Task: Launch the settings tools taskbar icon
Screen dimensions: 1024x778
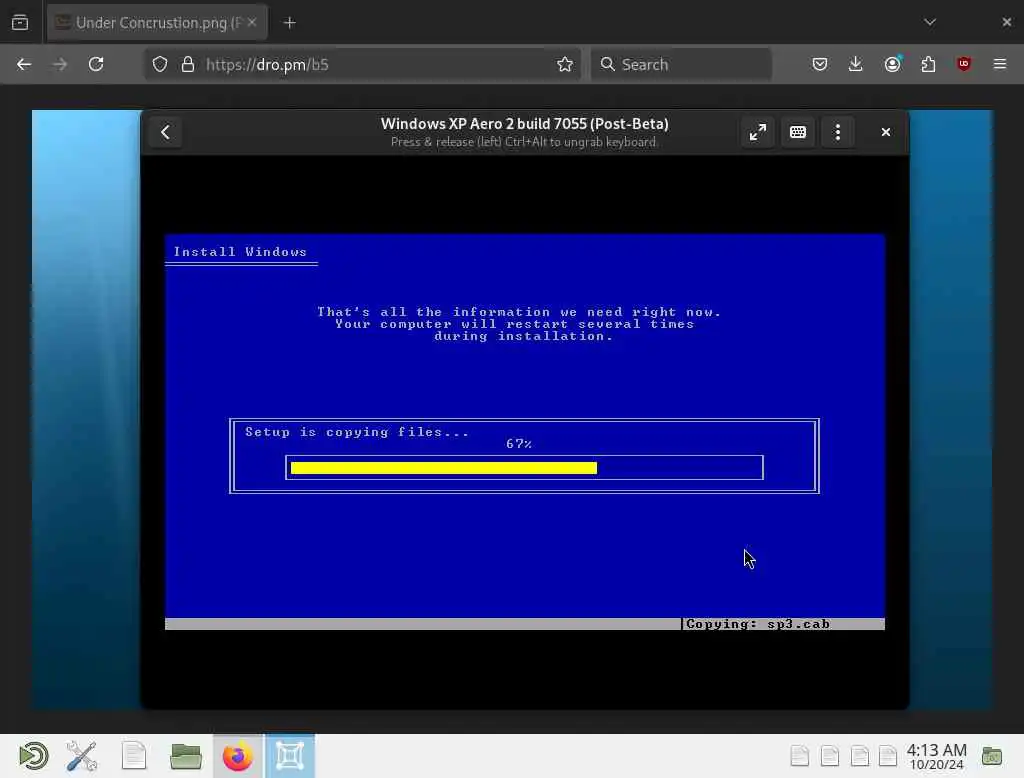Action: click(x=82, y=756)
